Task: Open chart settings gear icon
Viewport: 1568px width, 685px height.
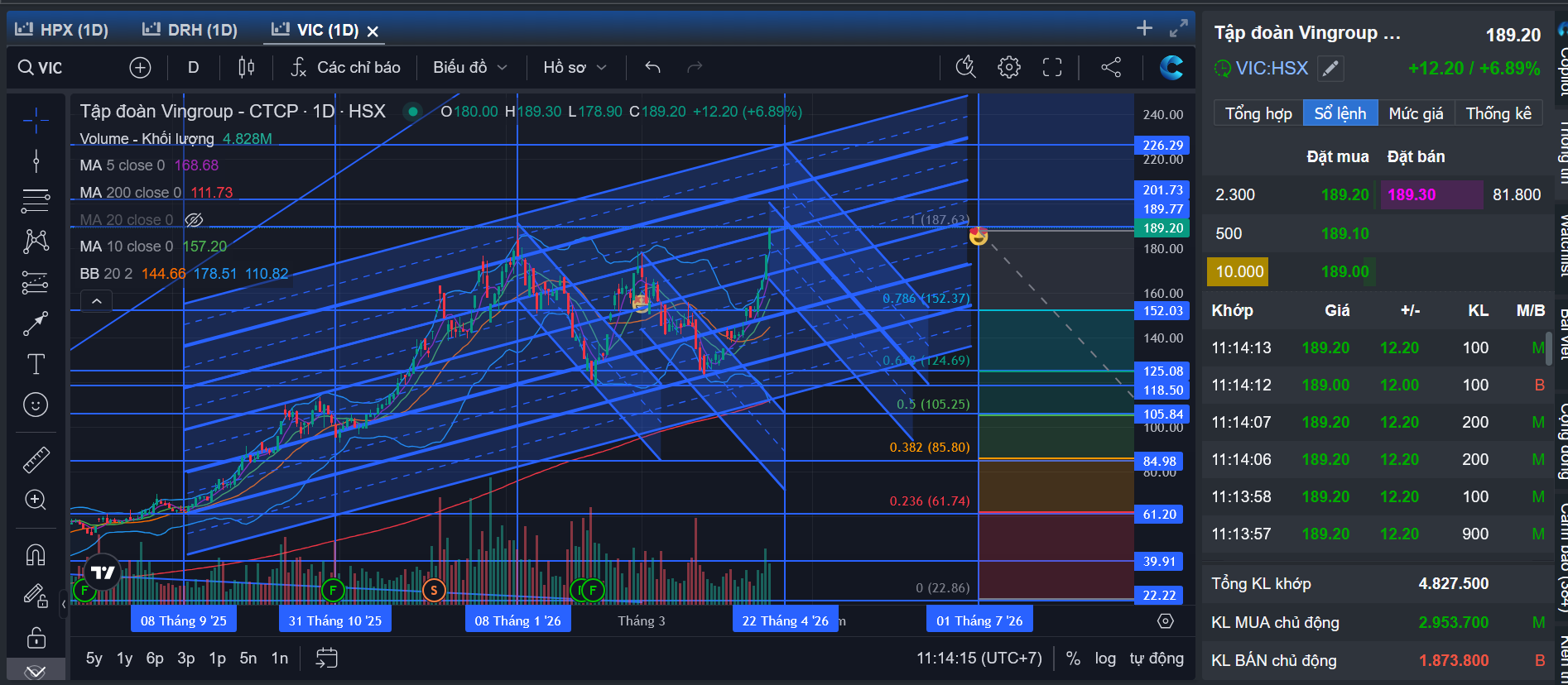Action: 1008,67
